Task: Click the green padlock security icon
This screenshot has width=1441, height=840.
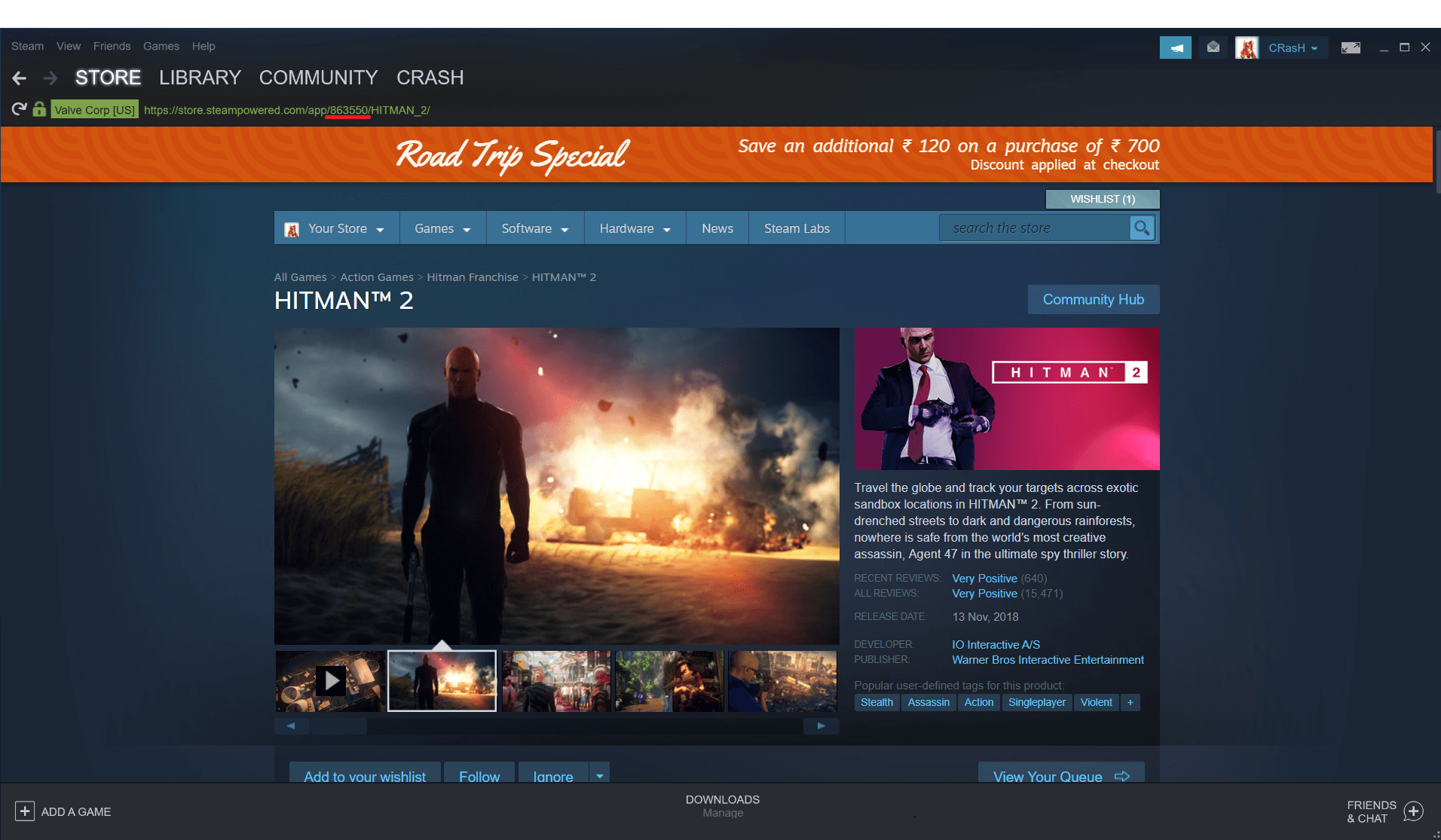Action: 39,109
